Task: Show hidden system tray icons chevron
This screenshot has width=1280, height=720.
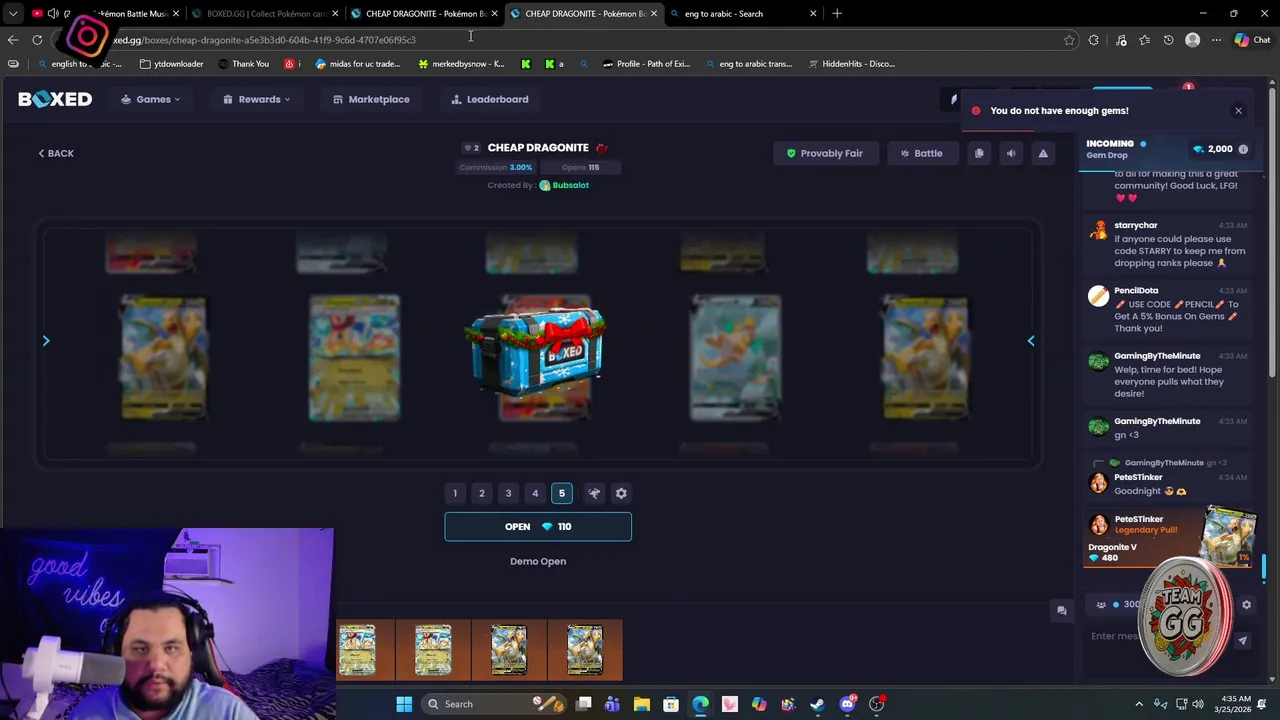Action: click(x=1138, y=704)
